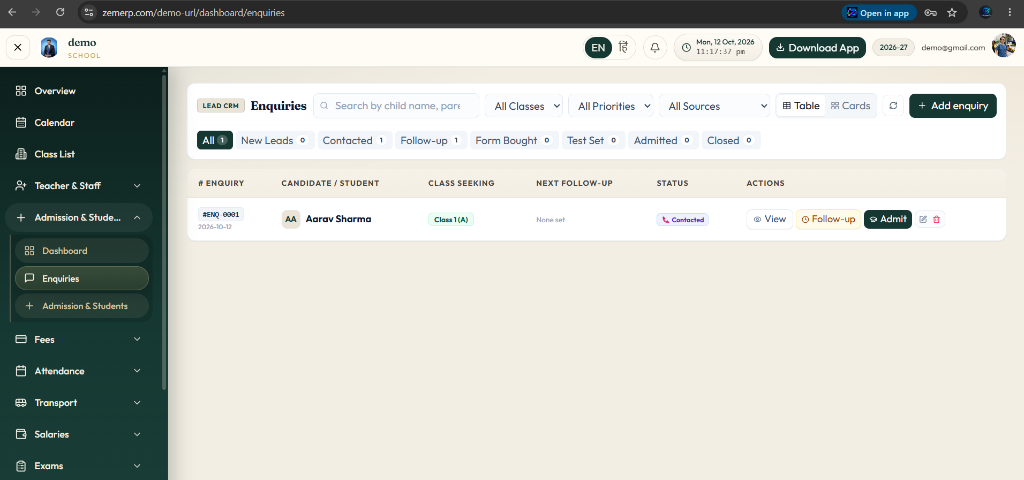Click the #ENQ-0001 enquiry number
The height and width of the screenshot is (480, 1024).
[x=221, y=214]
